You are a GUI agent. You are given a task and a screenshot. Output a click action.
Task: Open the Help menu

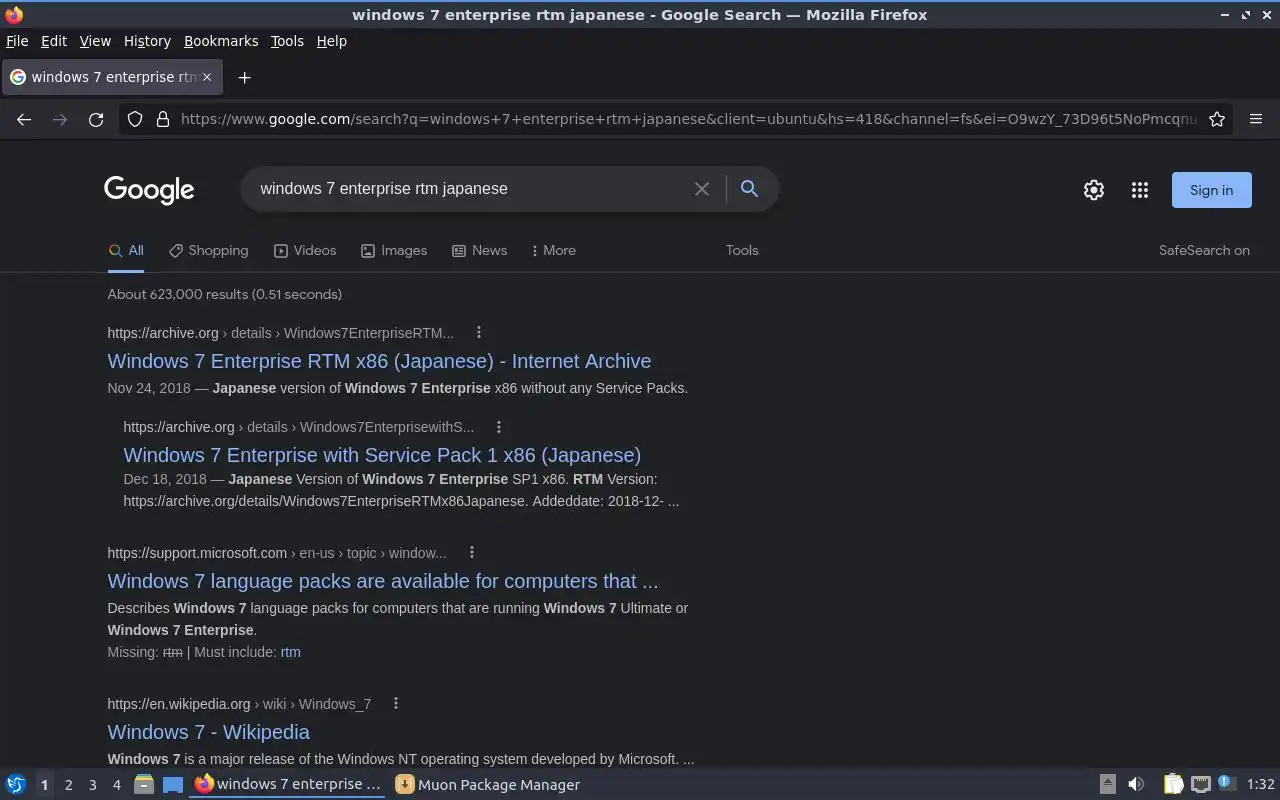[331, 41]
